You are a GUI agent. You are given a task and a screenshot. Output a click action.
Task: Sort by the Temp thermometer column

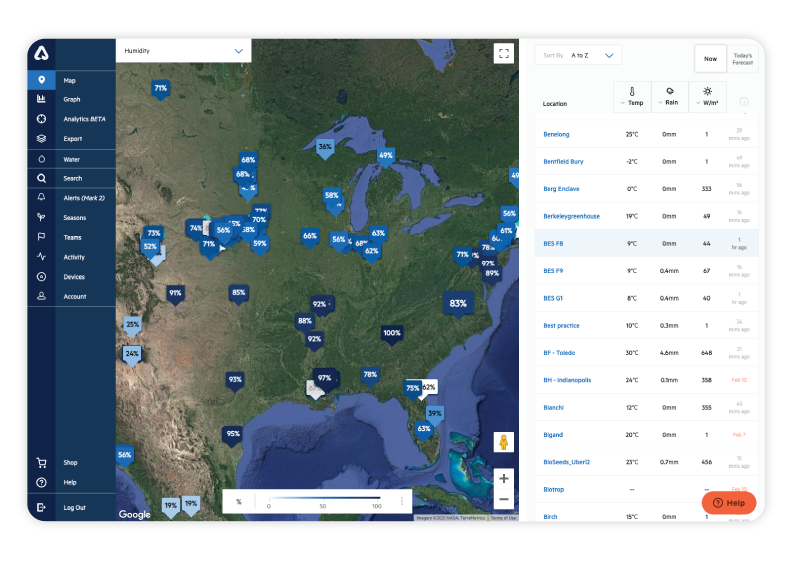(x=632, y=96)
